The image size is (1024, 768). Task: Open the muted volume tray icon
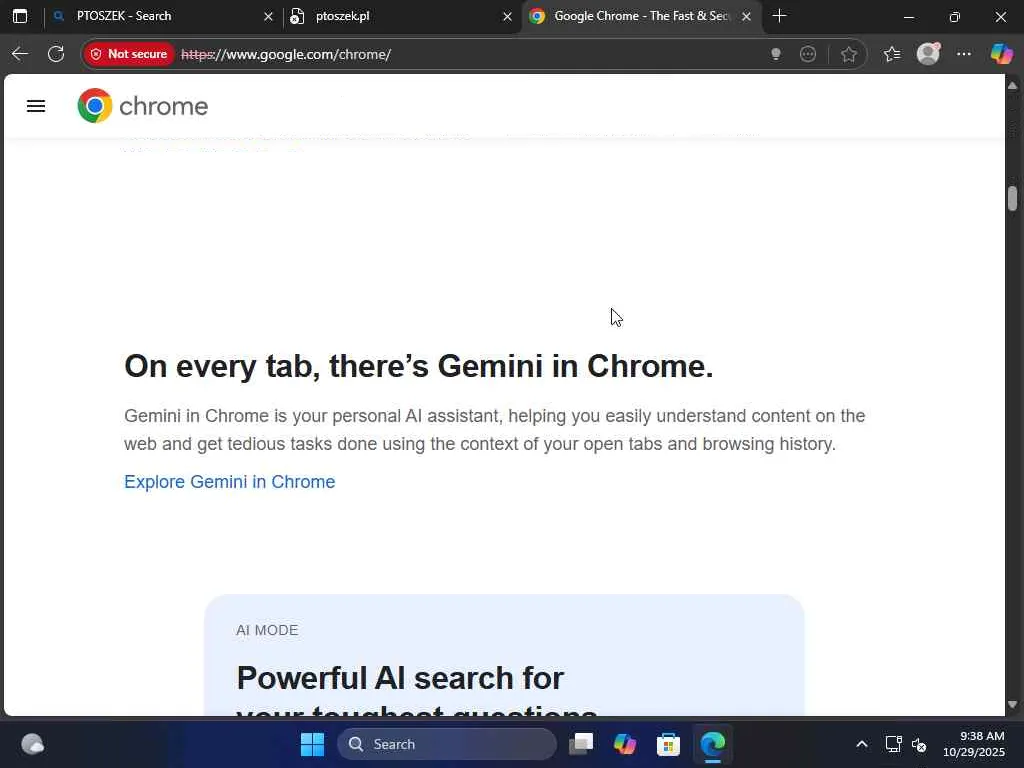click(x=919, y=744)
